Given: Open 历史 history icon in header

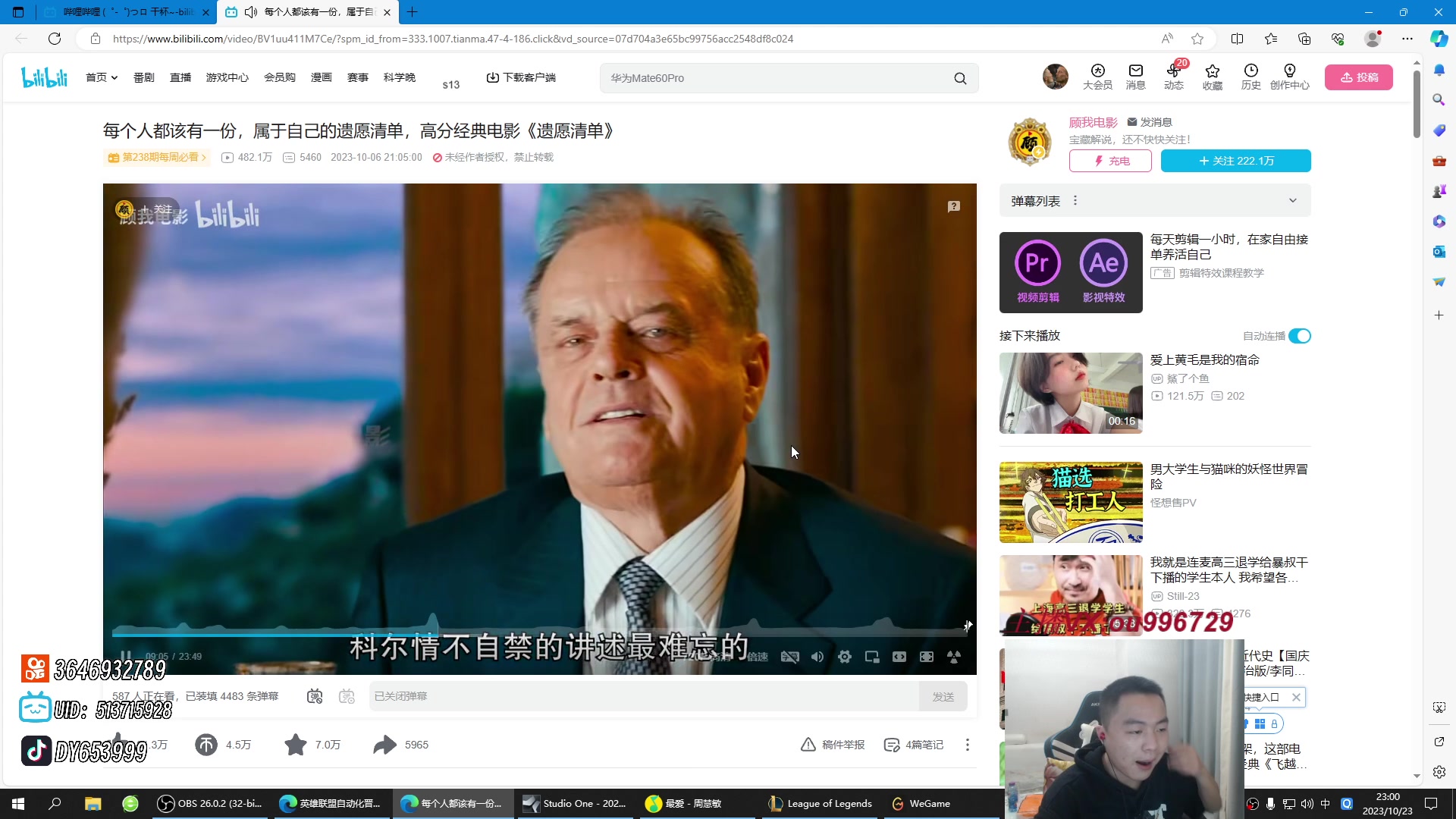Looking at the screenshot, I should point(1250,77).
